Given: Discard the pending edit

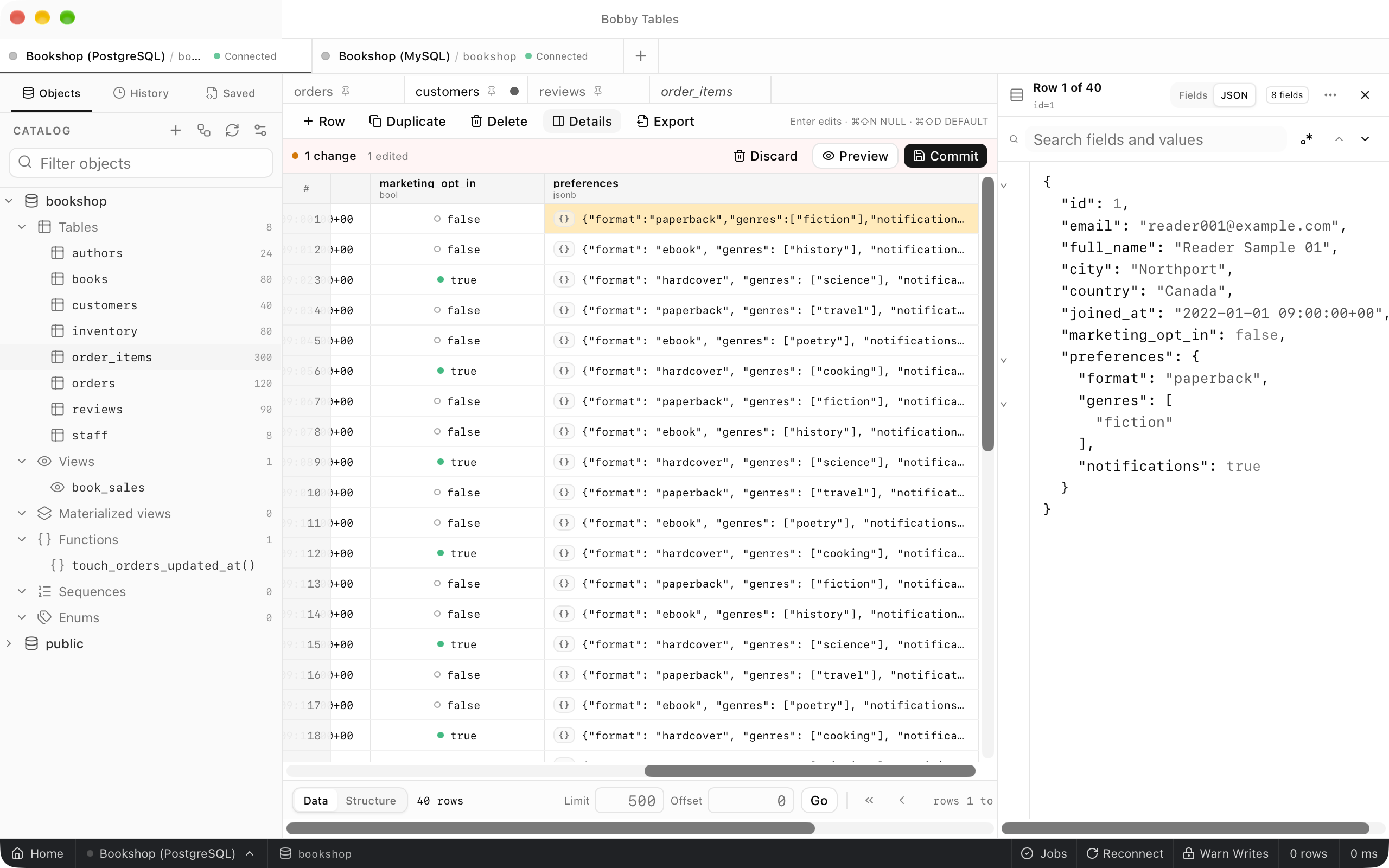Looking at the screenshot, I should 766,156.
